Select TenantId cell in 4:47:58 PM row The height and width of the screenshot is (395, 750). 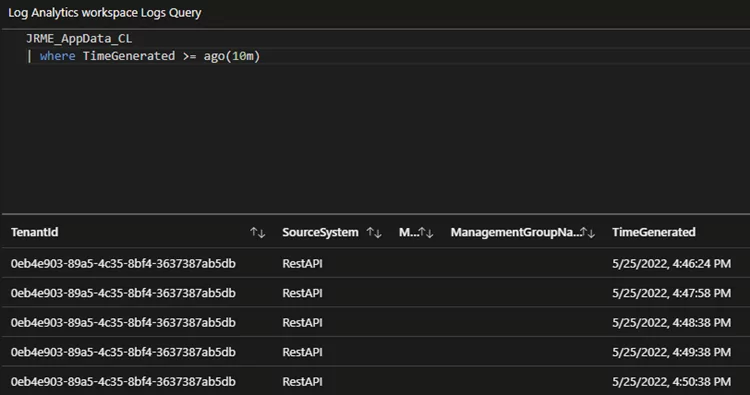pyautogui.click(x=123, y=293)
